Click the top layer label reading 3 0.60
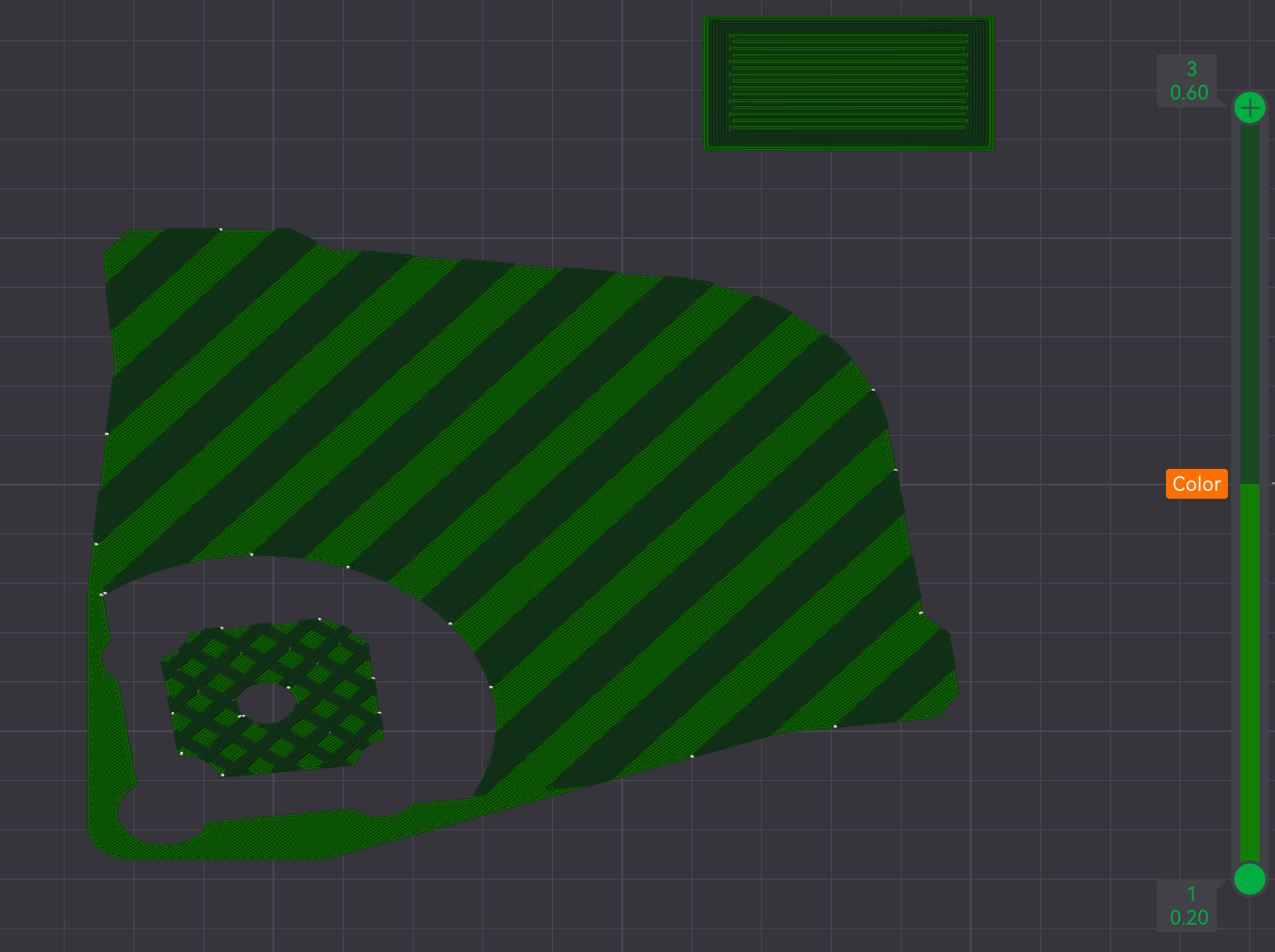The width and height of the screenshot is (1275, 952). (x=1187, y=81)
